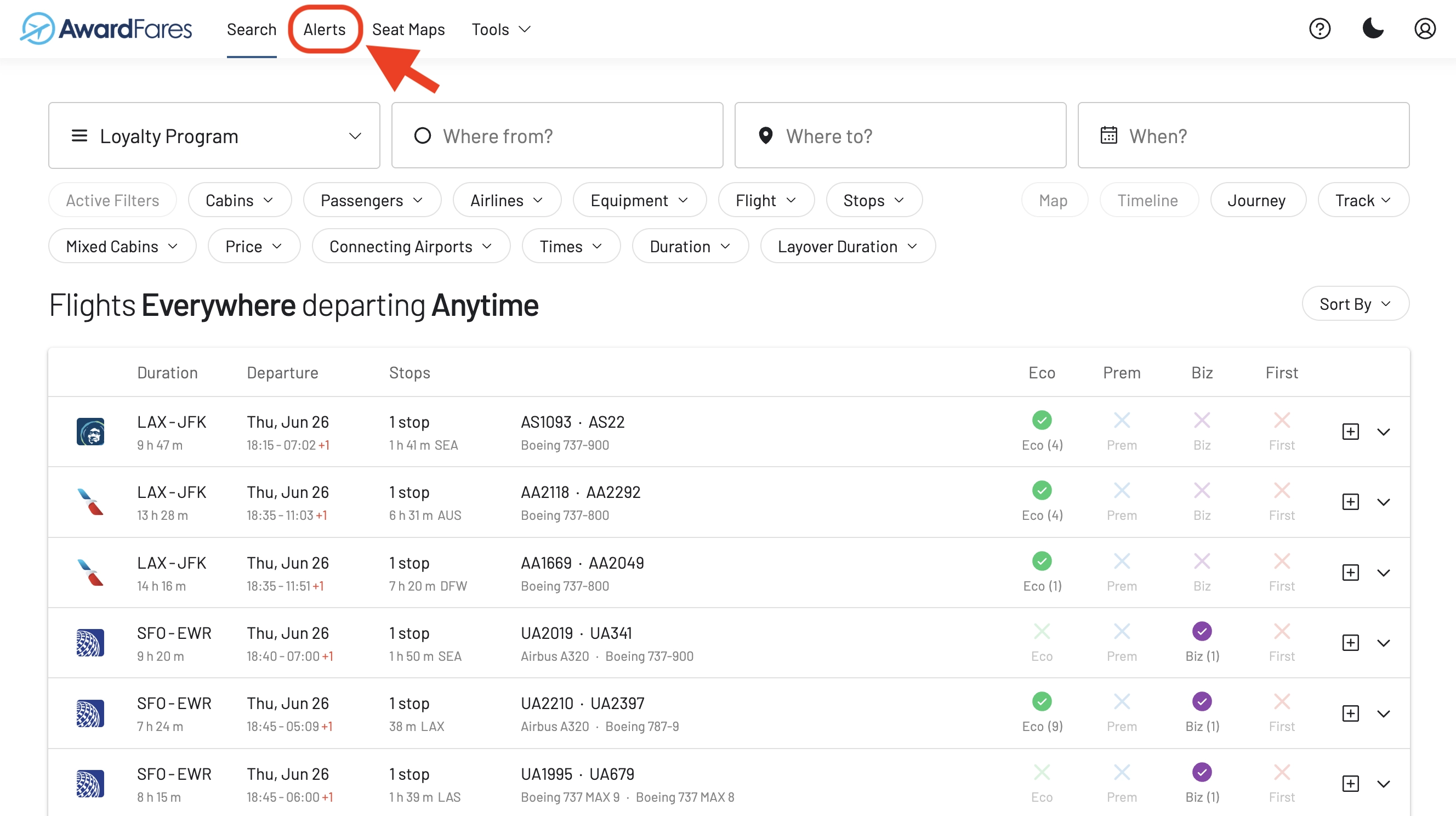Expand UA1995 flight row details chevron
1456x816 pixels.
click(1383, 784)
